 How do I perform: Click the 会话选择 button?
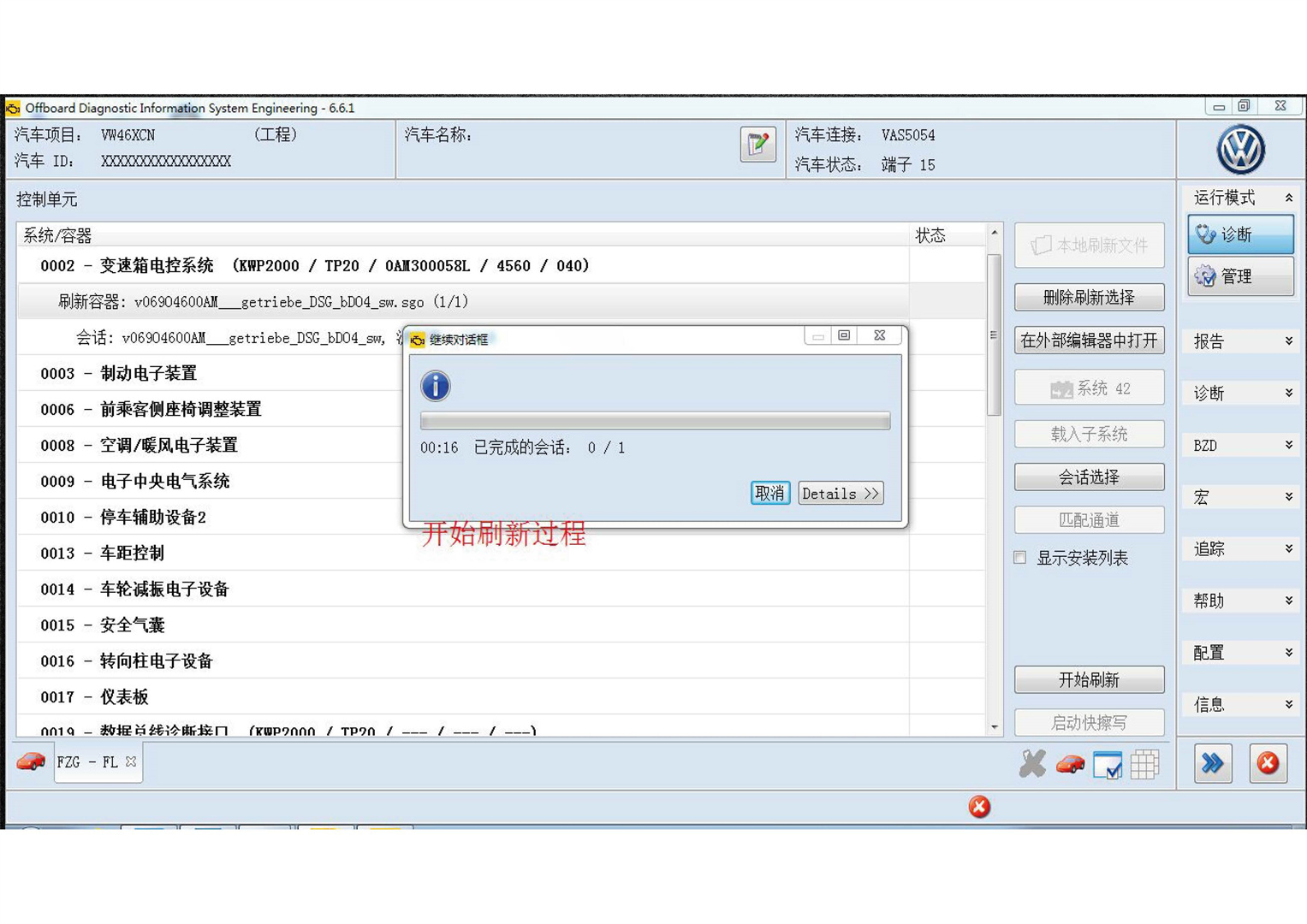1089,477
